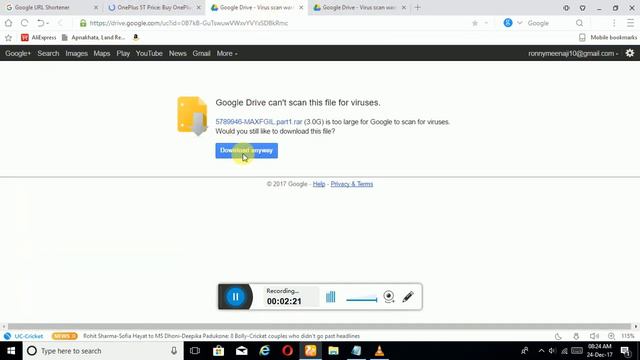The image size is (640, 360).
Task: Click the zoom magnifier in status bar
Action: (611, 336)
